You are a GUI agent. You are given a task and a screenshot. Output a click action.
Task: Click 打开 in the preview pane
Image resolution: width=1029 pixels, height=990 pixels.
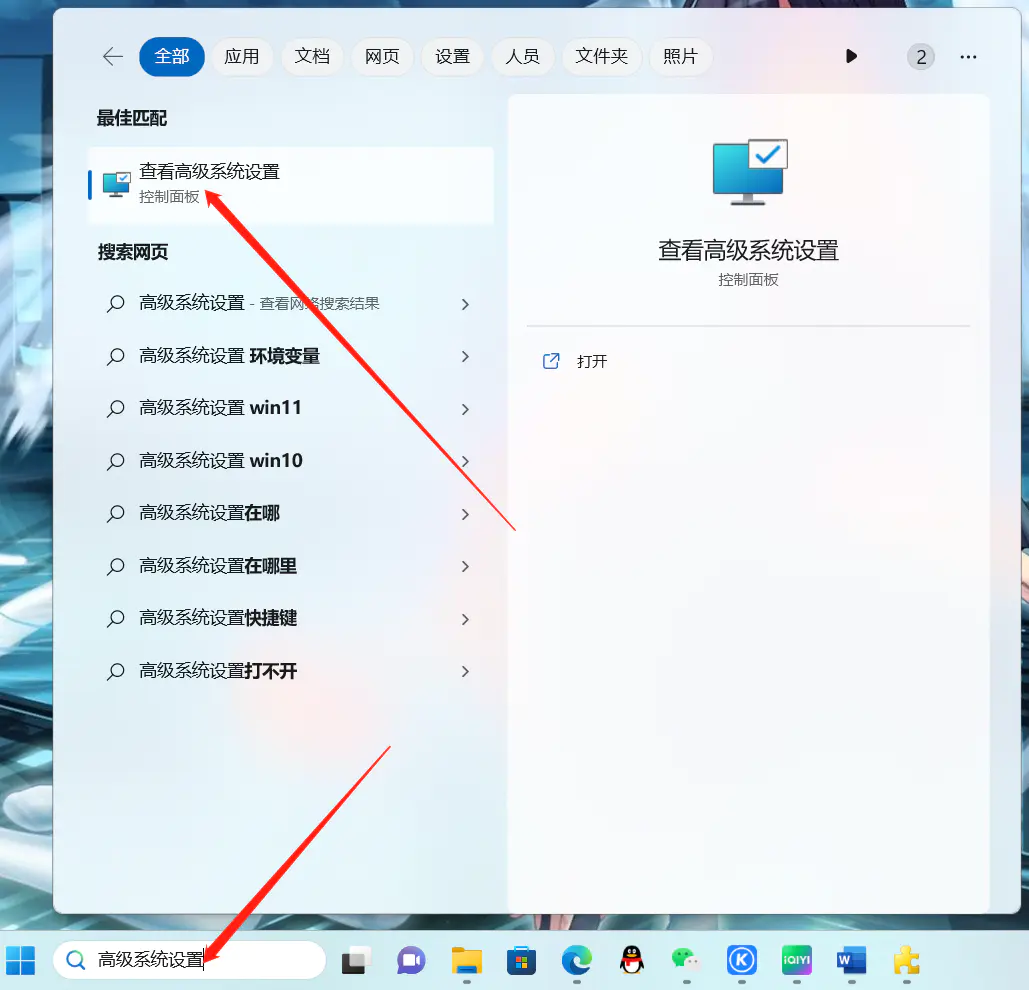pyautogui.click(x=591, y=362)
